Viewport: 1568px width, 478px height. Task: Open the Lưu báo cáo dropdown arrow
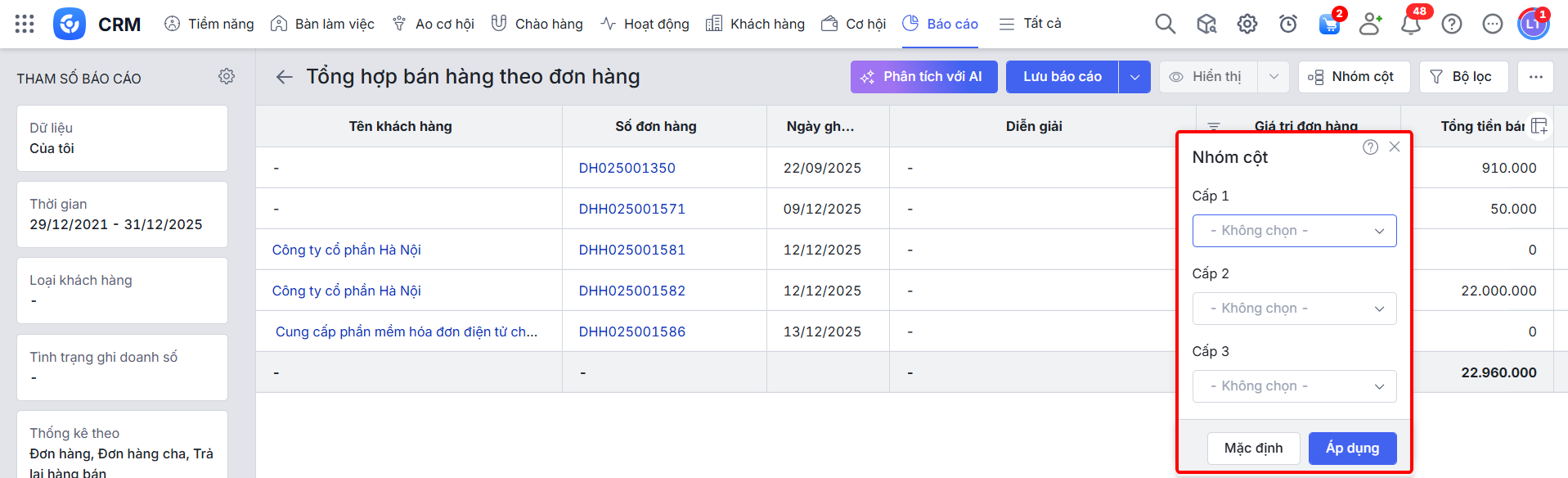[1134, 77]
